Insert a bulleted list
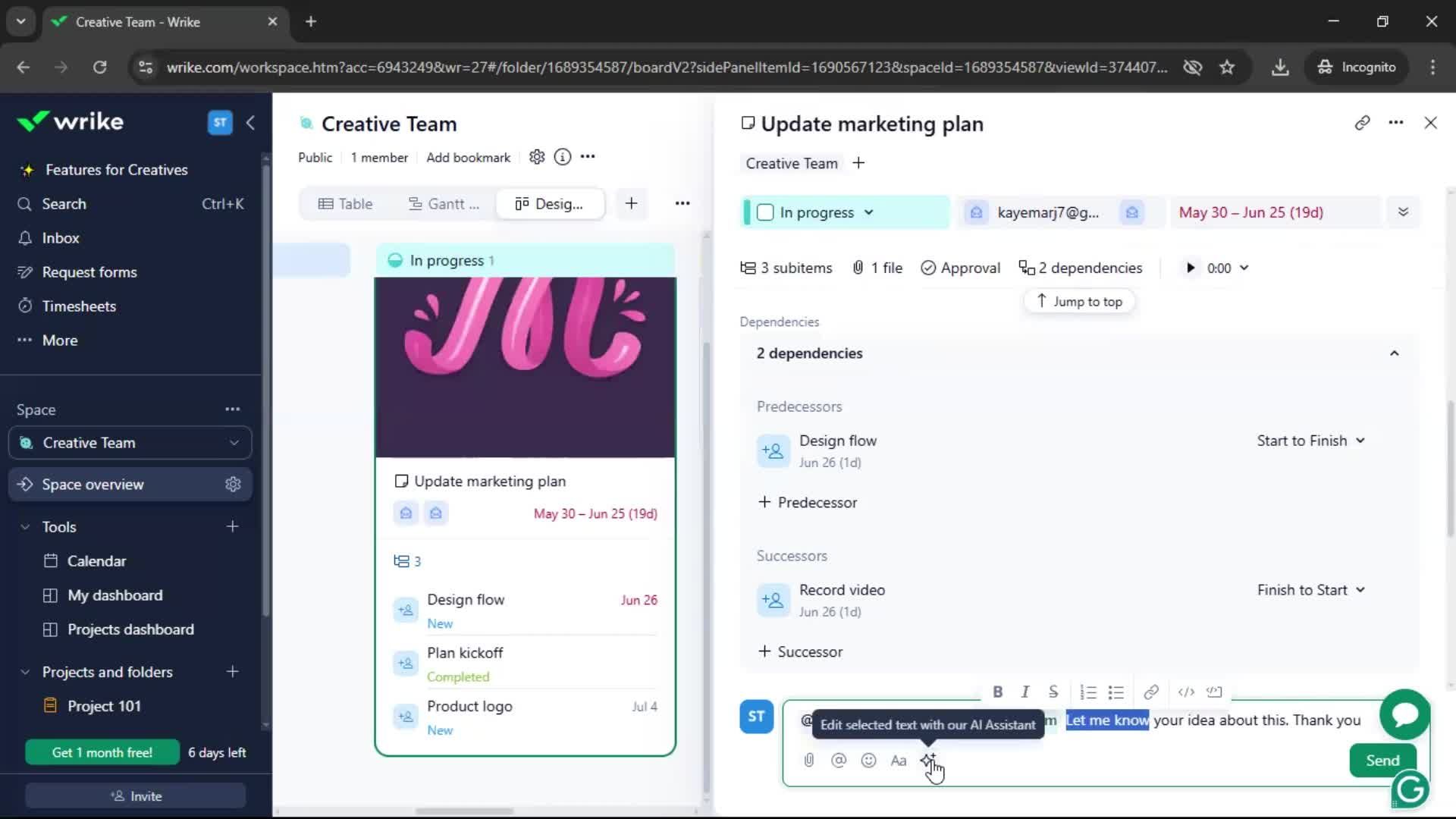The width and height of the screenshot is (1456, 819). (x=1116, y=692)
